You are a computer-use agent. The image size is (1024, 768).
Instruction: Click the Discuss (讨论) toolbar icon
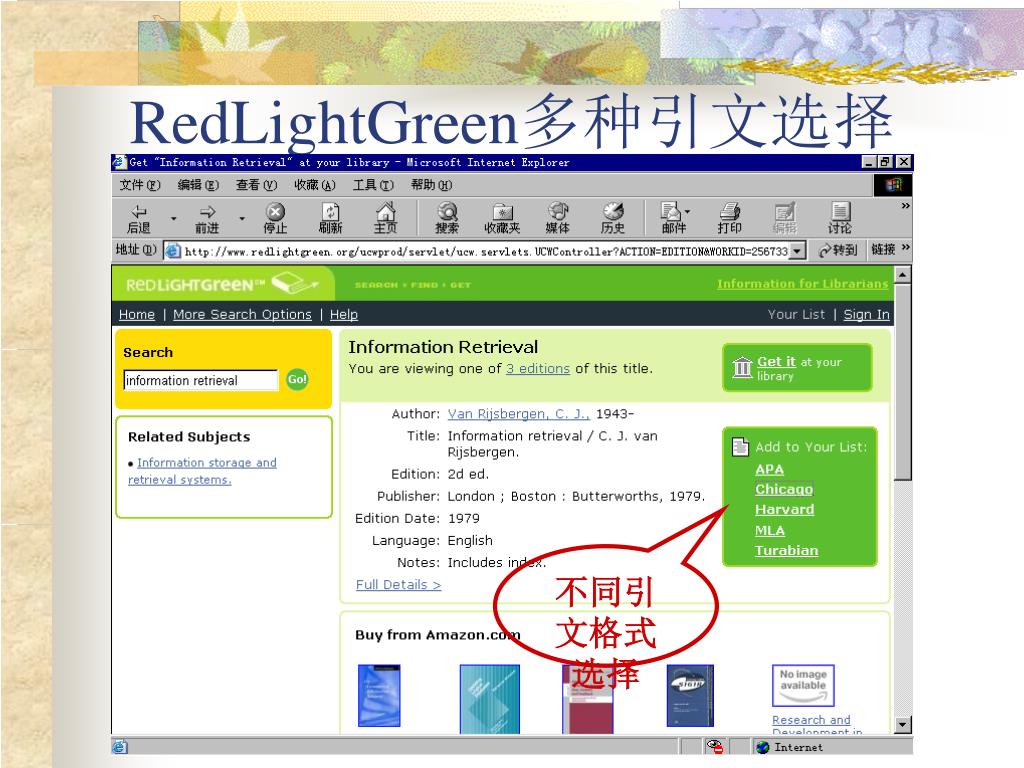(840, 219)
